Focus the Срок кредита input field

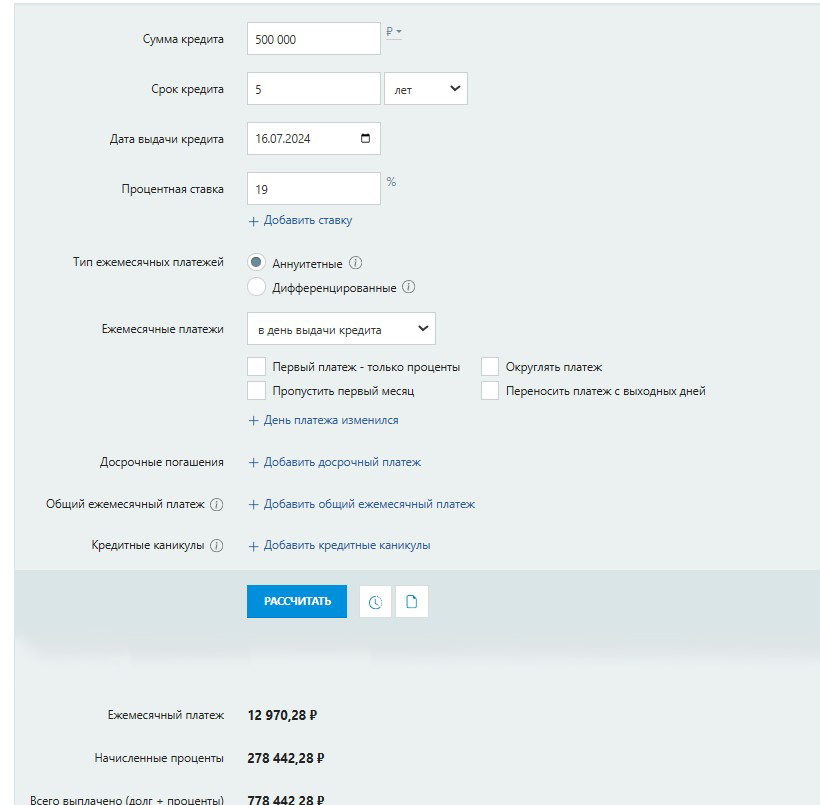(314, 89)
